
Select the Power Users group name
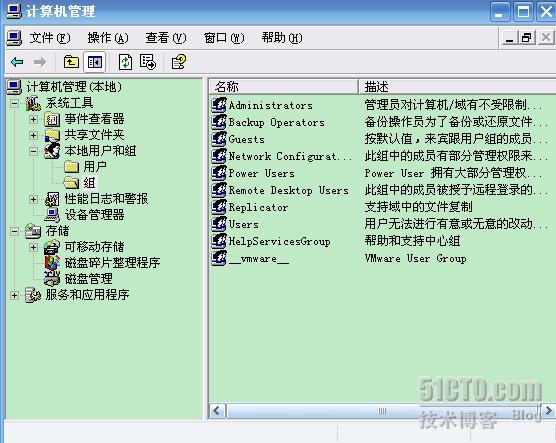coord(262,173)
